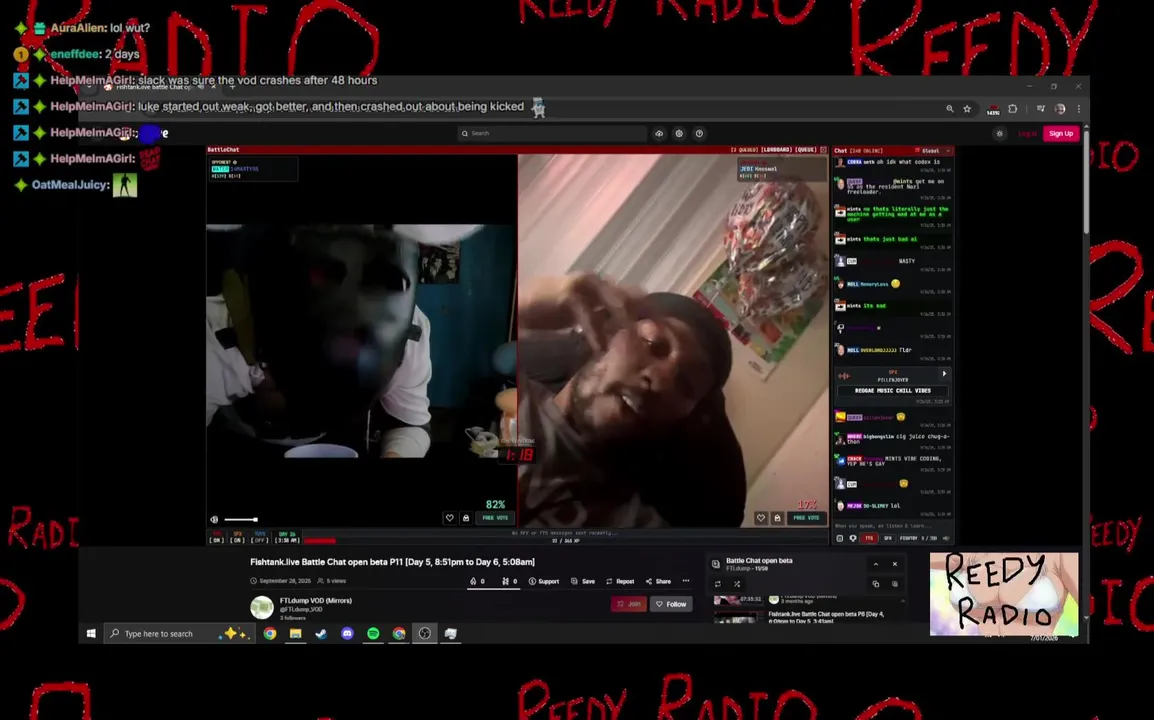Click the taskbar 'Type here to search' box

[x=179, y=633]
